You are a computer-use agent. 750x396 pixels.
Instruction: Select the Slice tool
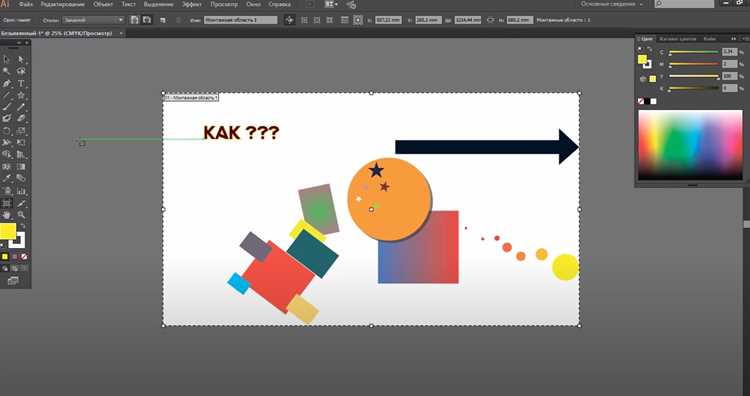[21, 203]
